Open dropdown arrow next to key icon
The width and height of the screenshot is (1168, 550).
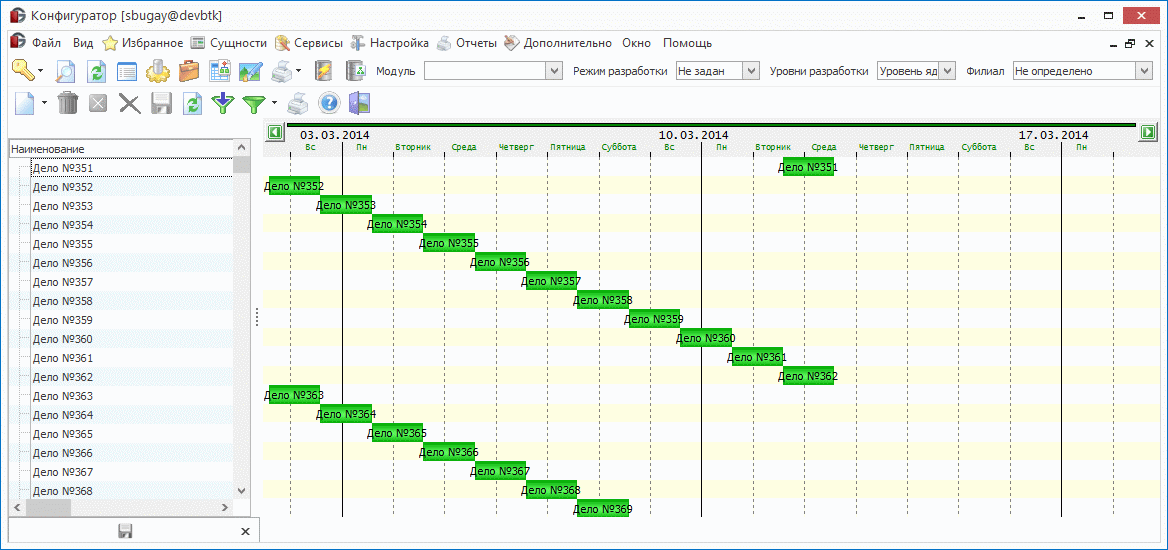(x=41, y=71)
